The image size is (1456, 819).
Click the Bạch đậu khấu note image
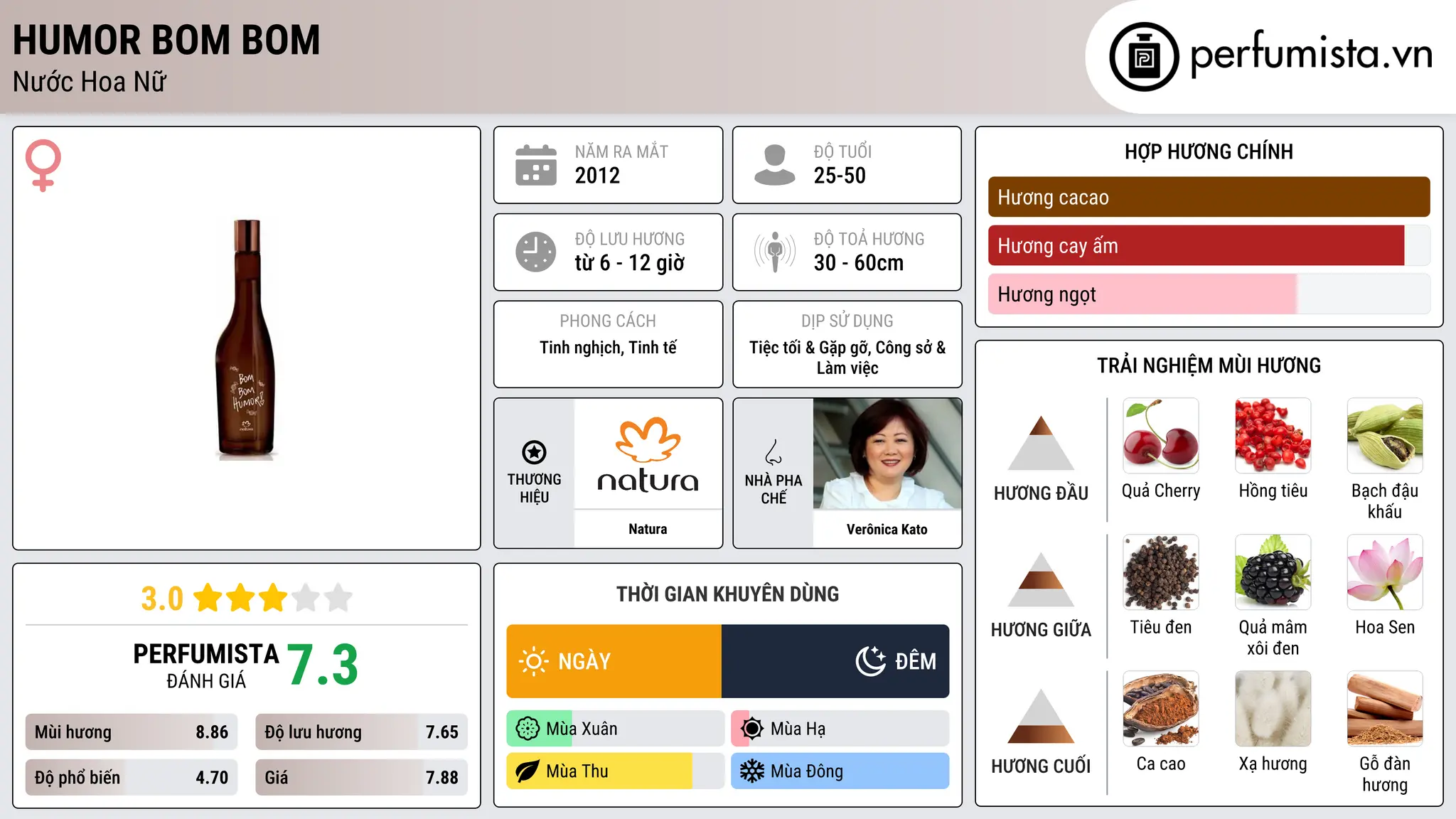(1385, 436)
